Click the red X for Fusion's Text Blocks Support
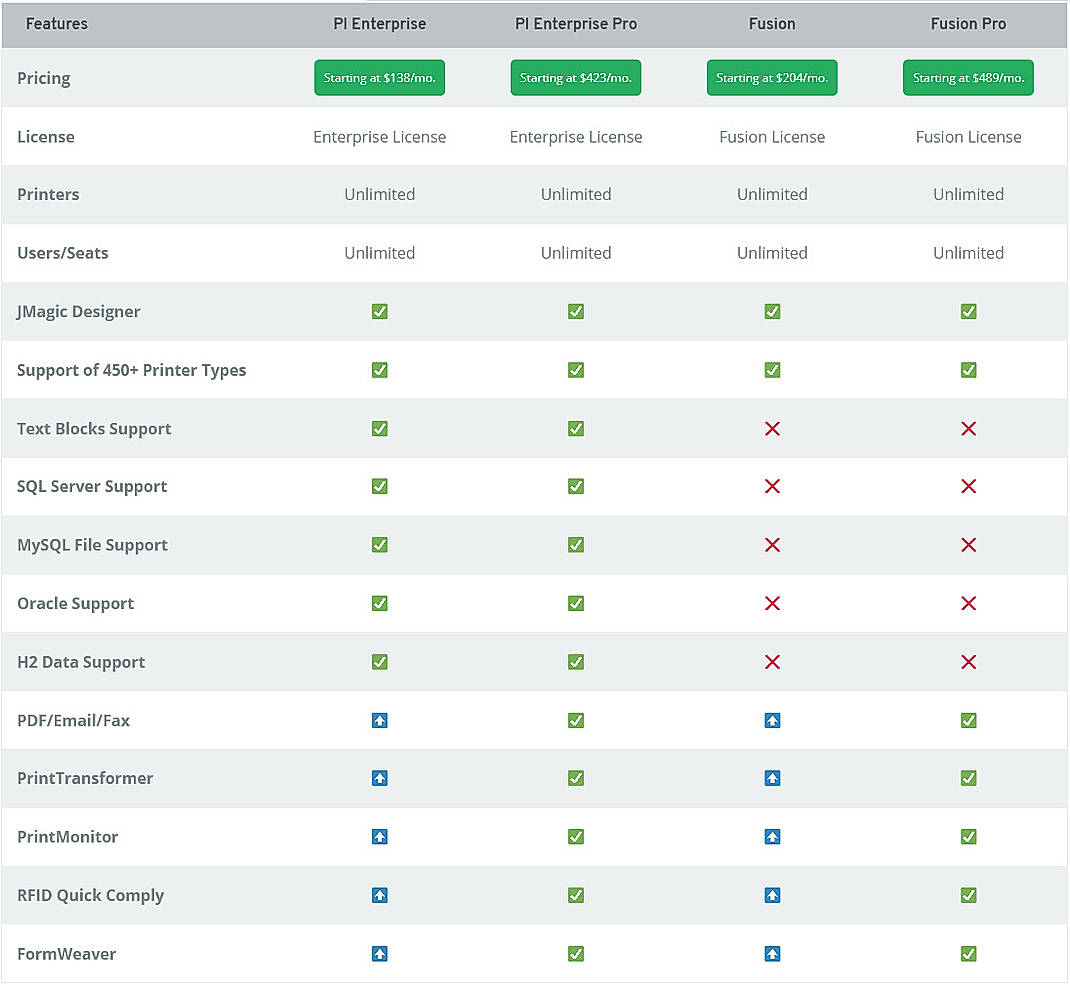This screenshot has width=1070, height=987. (772, 428)
